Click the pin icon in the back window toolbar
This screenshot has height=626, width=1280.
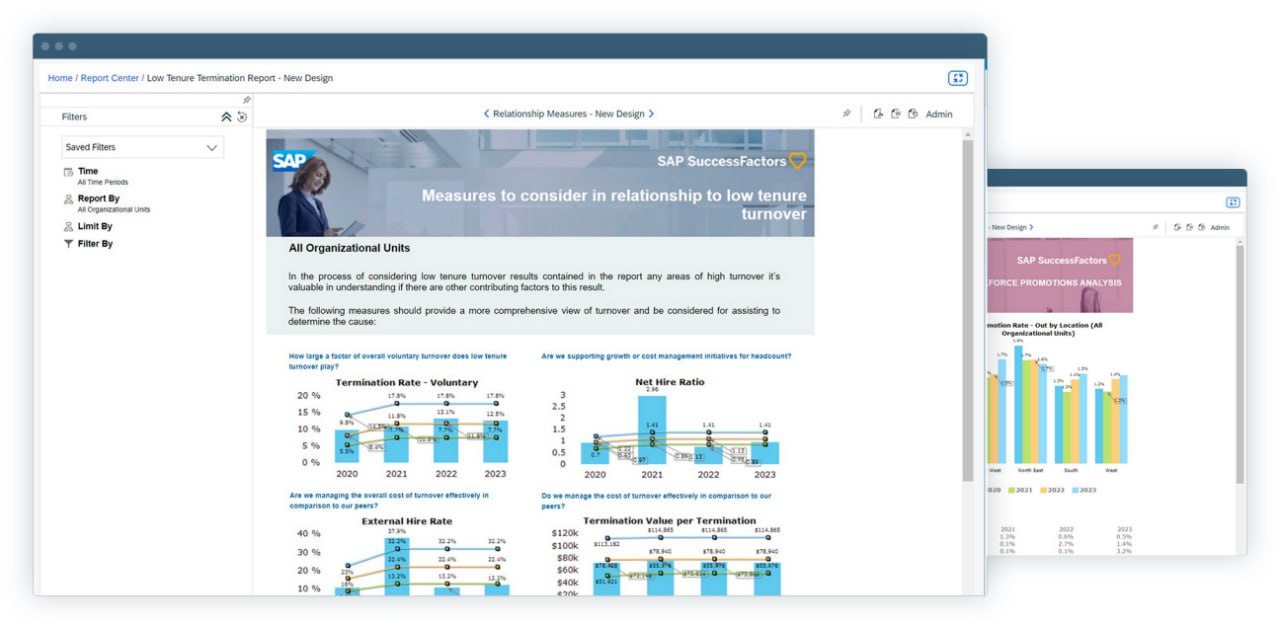pyautogui.click(x=1155, y=227)
